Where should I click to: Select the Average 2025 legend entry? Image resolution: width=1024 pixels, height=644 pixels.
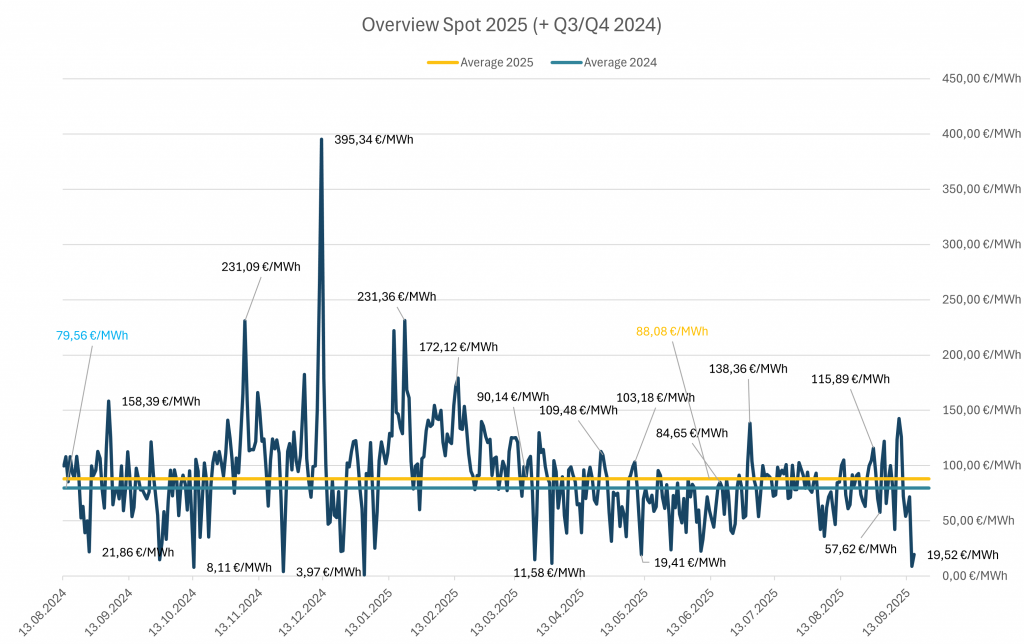pyautogui.click(x=497, y=62)
